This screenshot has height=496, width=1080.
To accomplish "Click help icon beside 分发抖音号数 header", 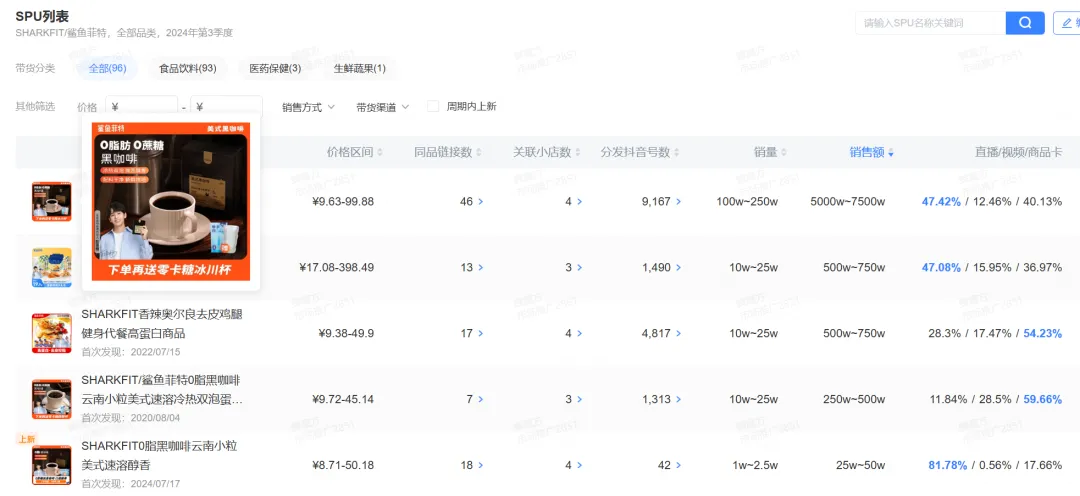I will tap(678, 152).
